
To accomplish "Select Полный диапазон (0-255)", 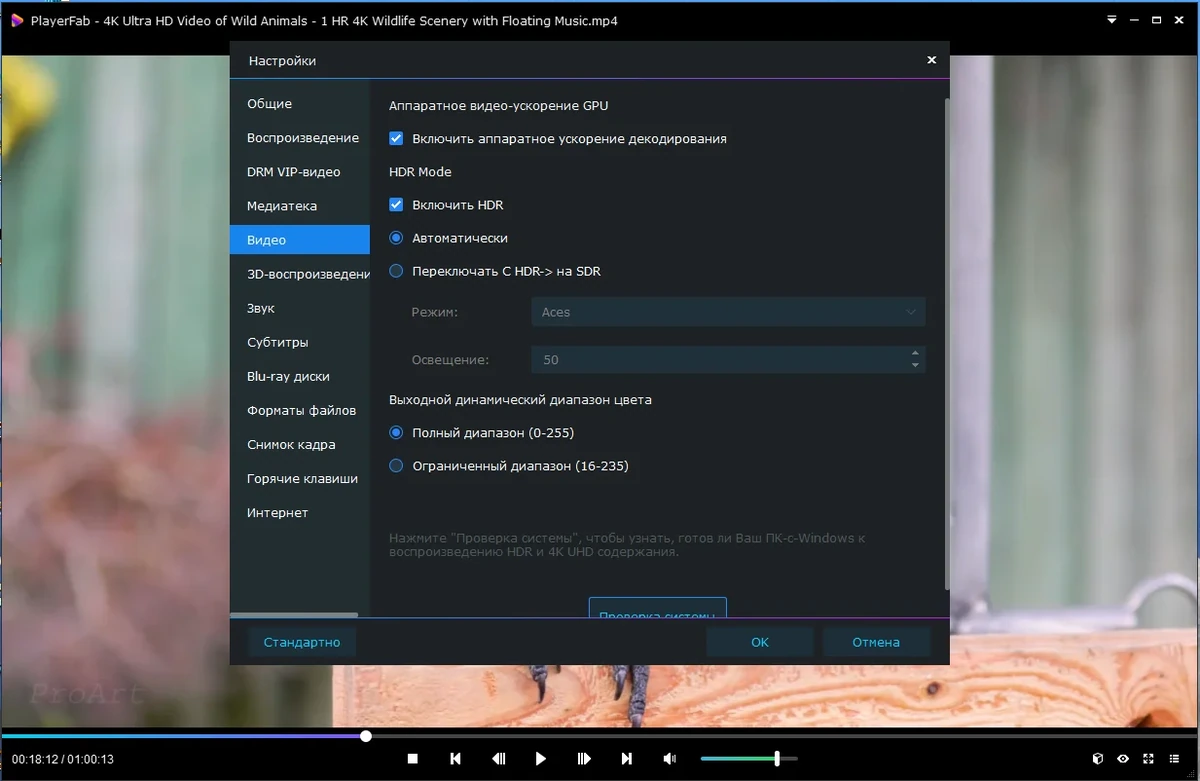I will (396, 433).
